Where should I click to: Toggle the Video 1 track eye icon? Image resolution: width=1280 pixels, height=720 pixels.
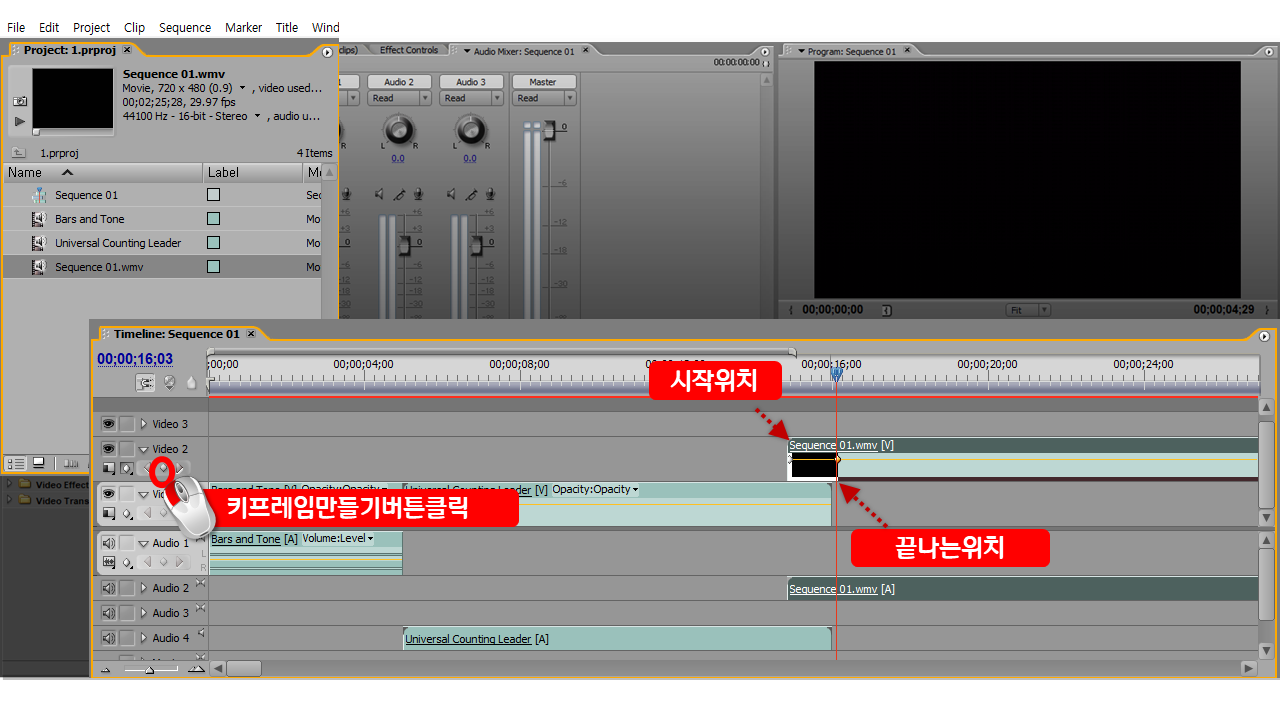point(108,493)
